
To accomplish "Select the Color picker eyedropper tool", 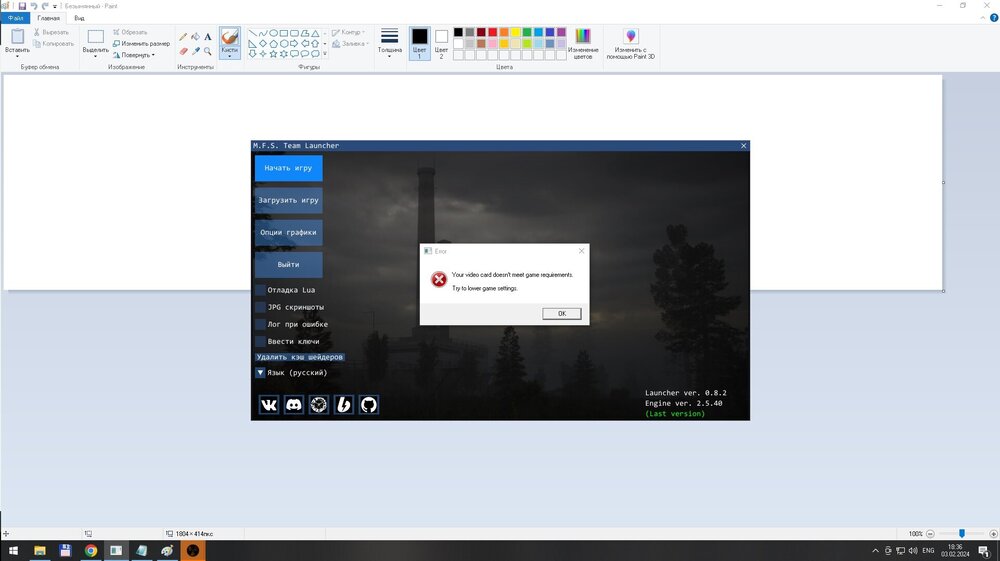I will [196, 51].
